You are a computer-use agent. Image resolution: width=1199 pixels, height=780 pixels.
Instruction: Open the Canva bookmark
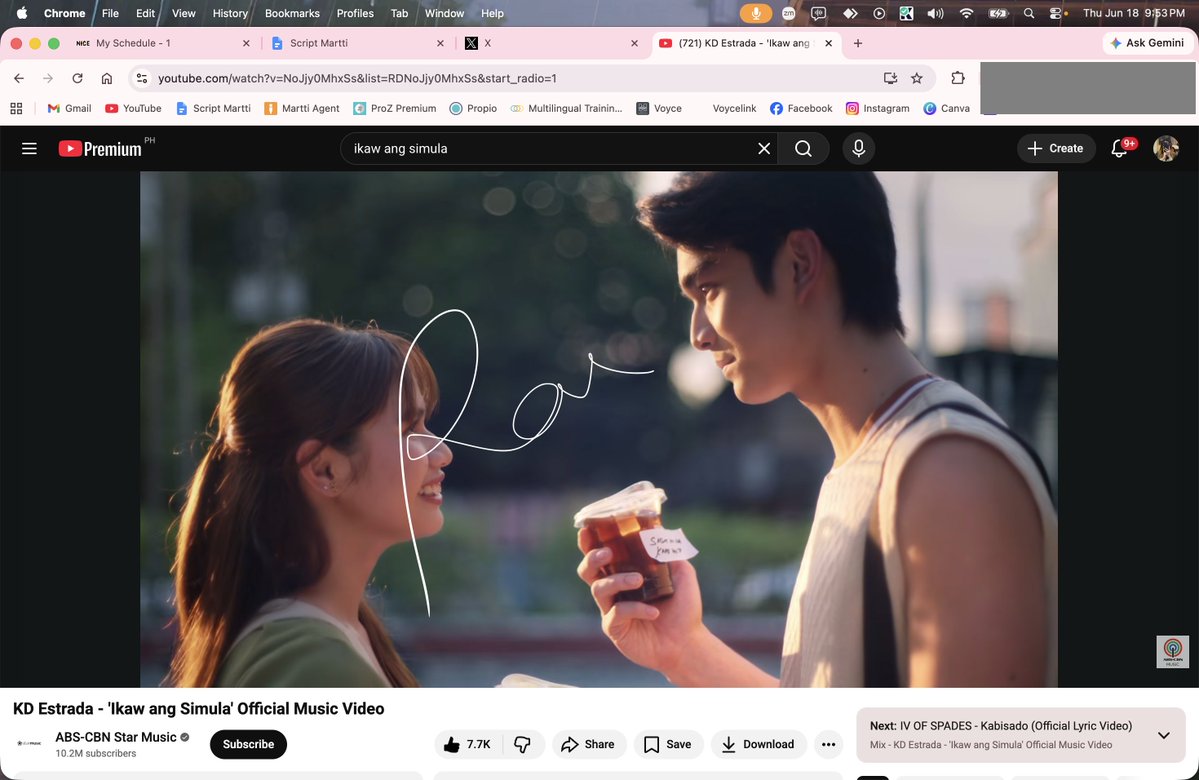(947, 109)
